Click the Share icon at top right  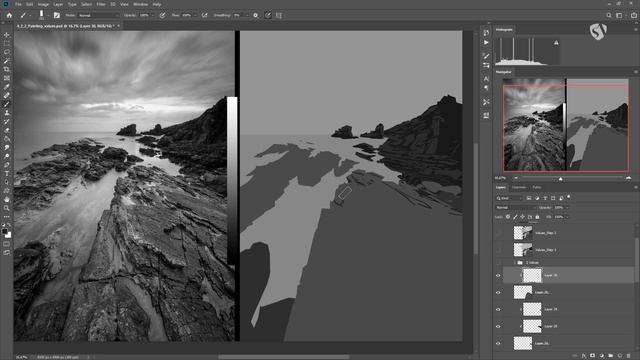point(633,15)
